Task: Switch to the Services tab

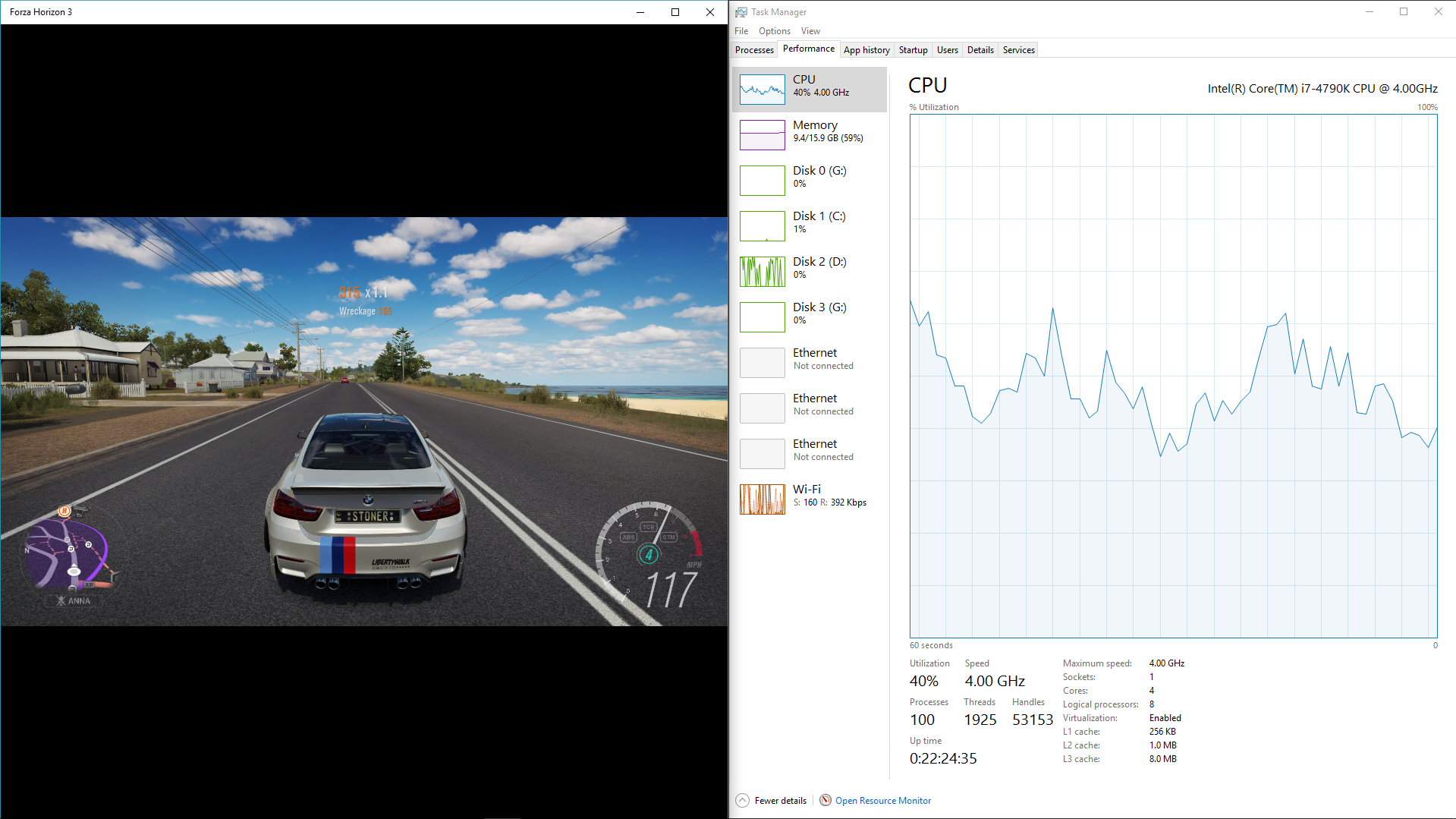Action: coord(1018,50)
